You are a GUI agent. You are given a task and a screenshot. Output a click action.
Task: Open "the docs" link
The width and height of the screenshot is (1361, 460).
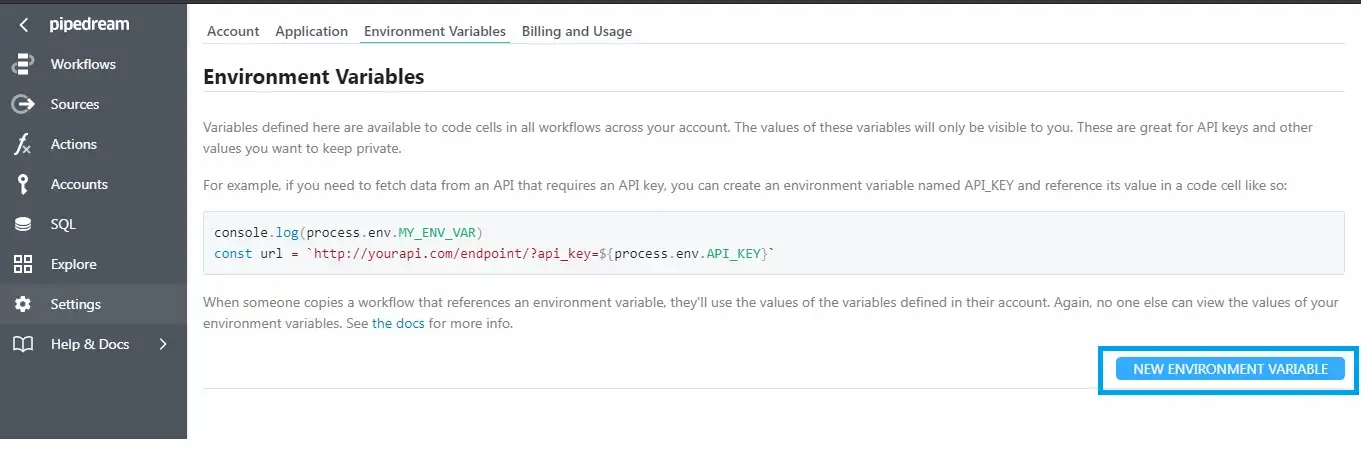[398, 324]
